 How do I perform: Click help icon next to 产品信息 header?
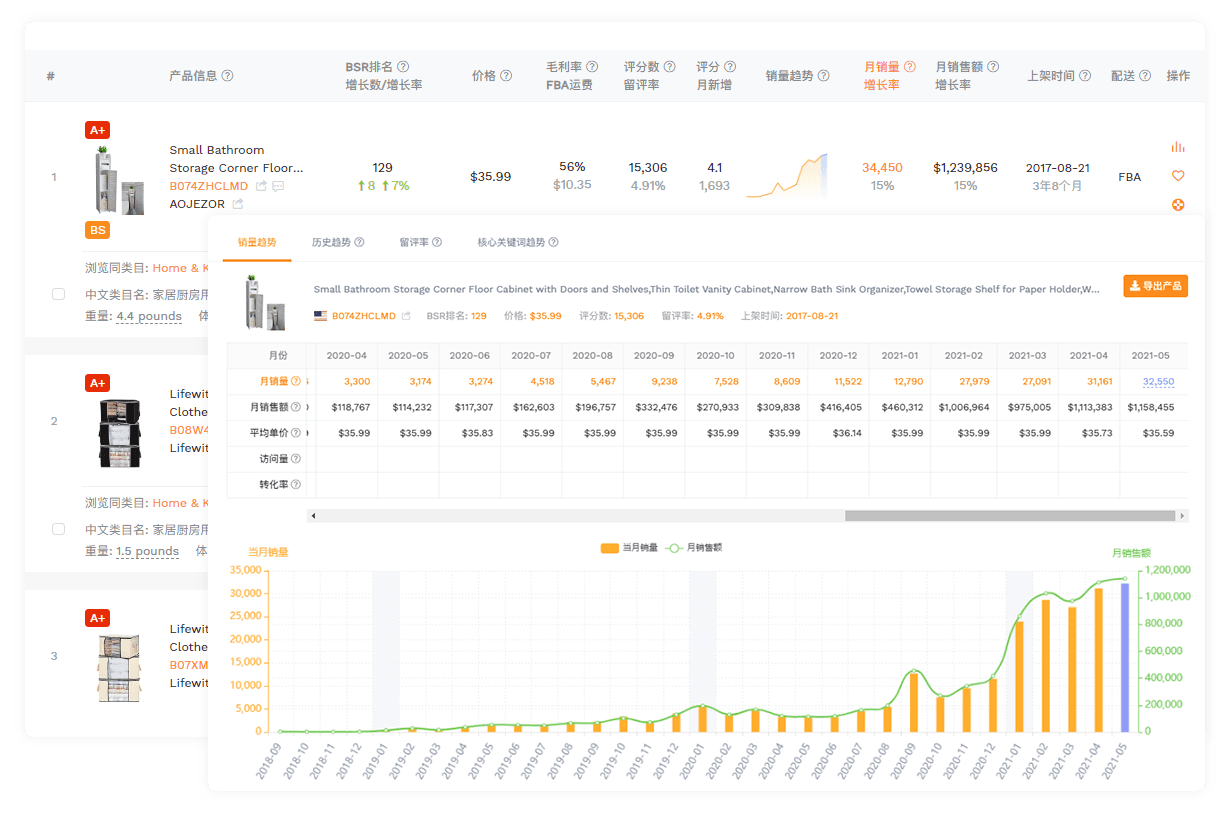tap(228, 76)
